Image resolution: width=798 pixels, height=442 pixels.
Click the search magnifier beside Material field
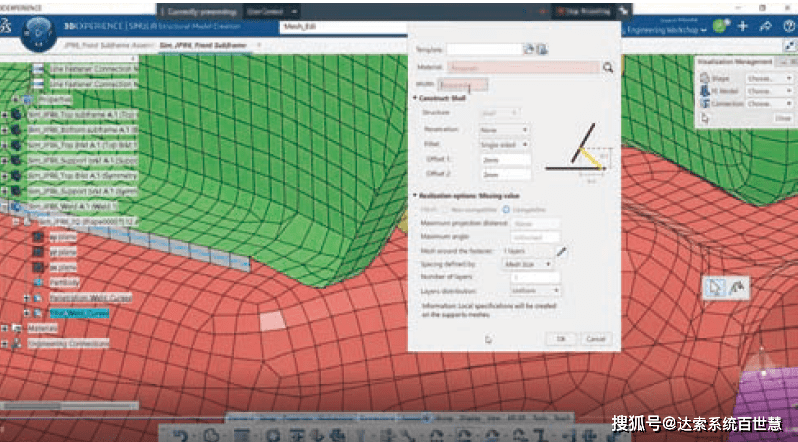[x=607, y=68]
